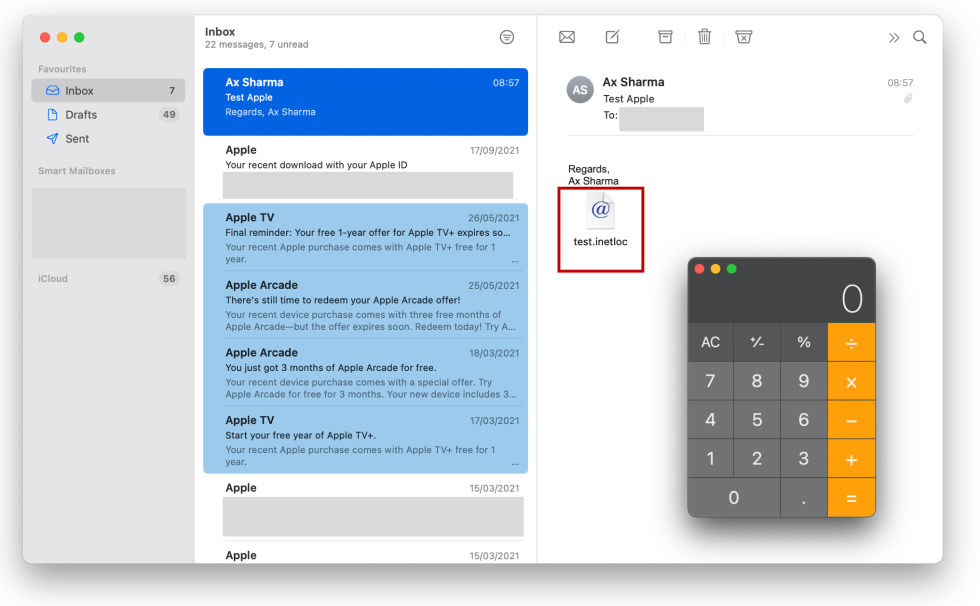Toggle the inbox message filter
Image resolution: width=980 pixels, height=606 pixels.
[507, 36]
